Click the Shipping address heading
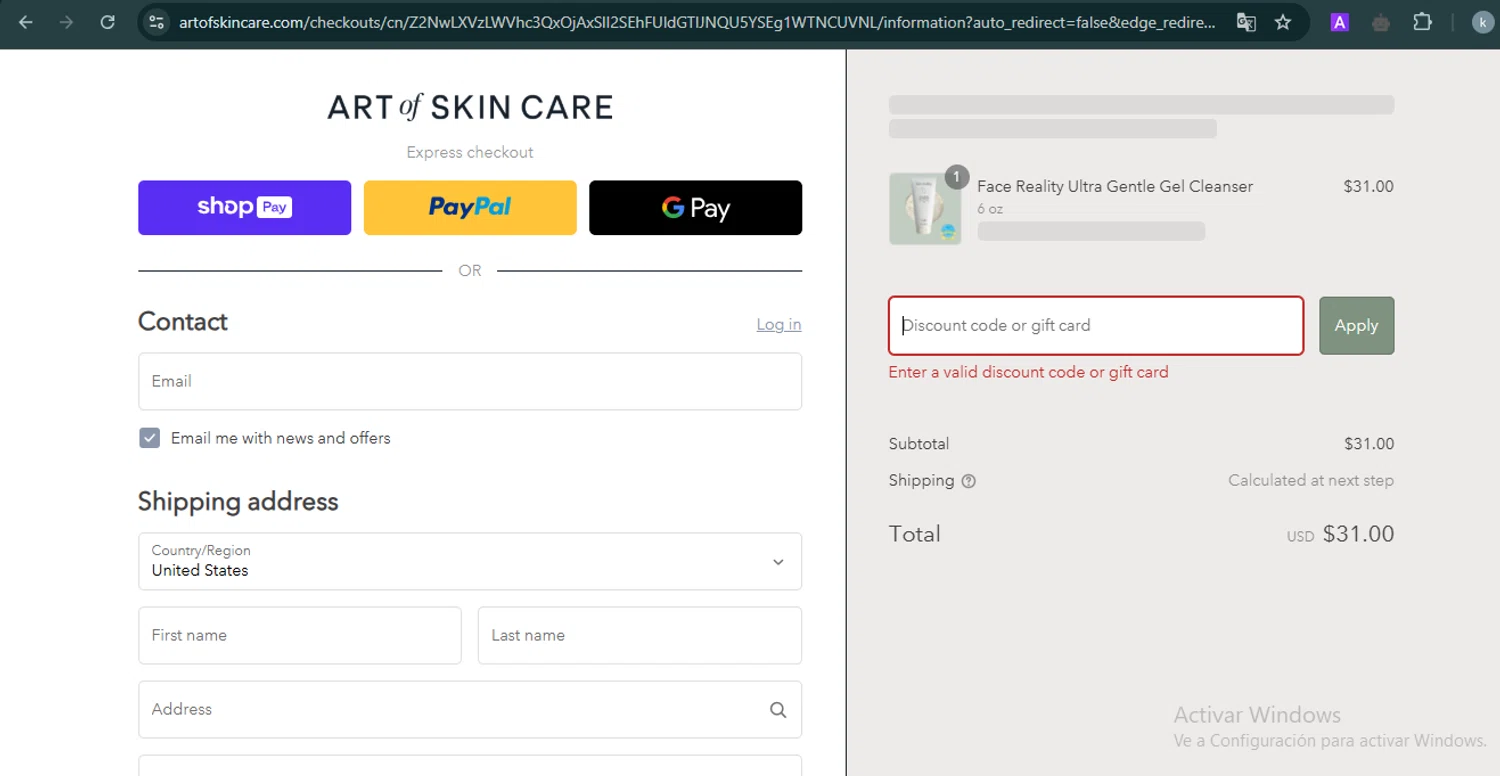1500x776 pixels. coord(238,501)
